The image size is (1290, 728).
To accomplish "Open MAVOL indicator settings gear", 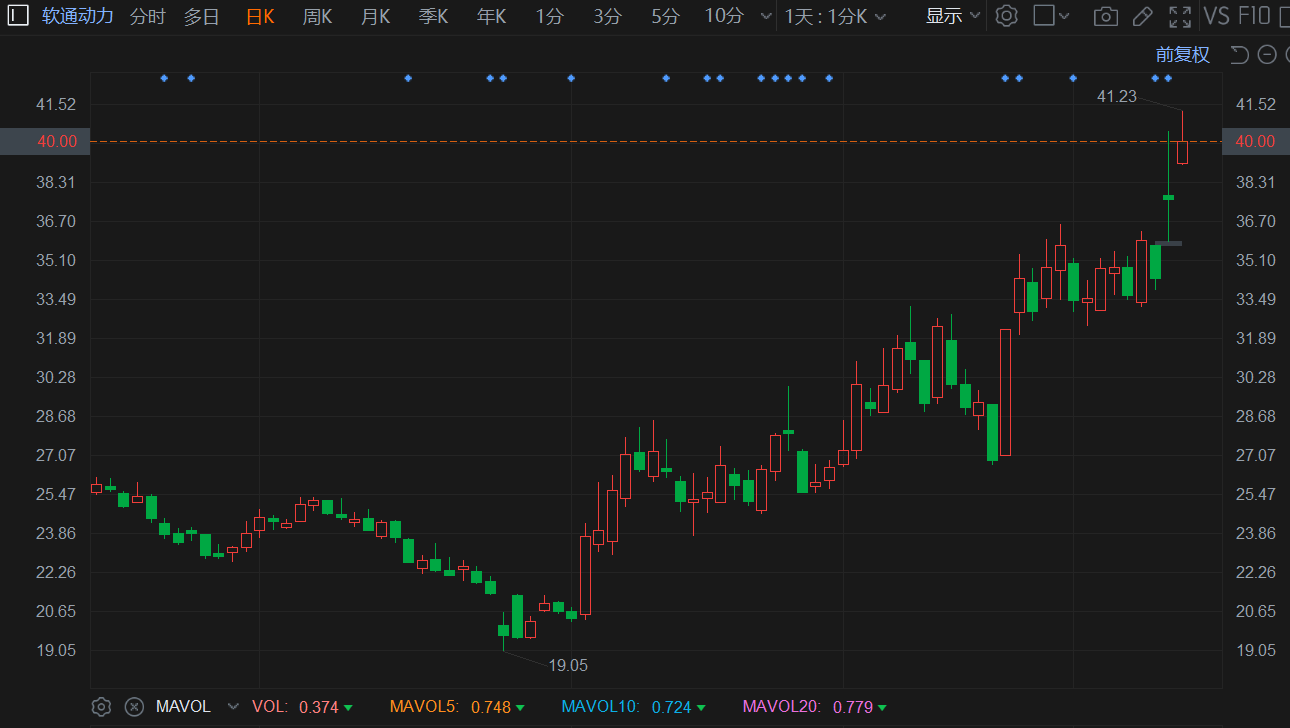I will click(x=101, y=707).
